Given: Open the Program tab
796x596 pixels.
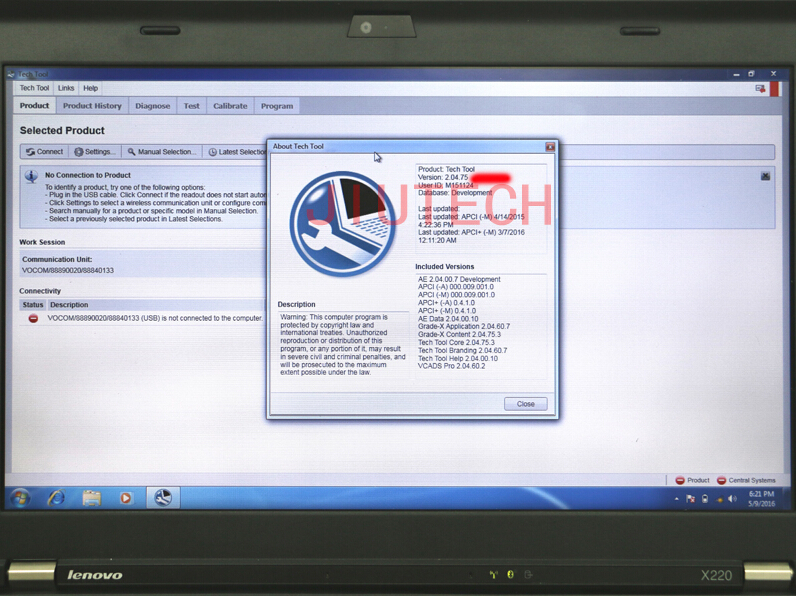Looking at the screenshot, I should [x=277, y=106].
